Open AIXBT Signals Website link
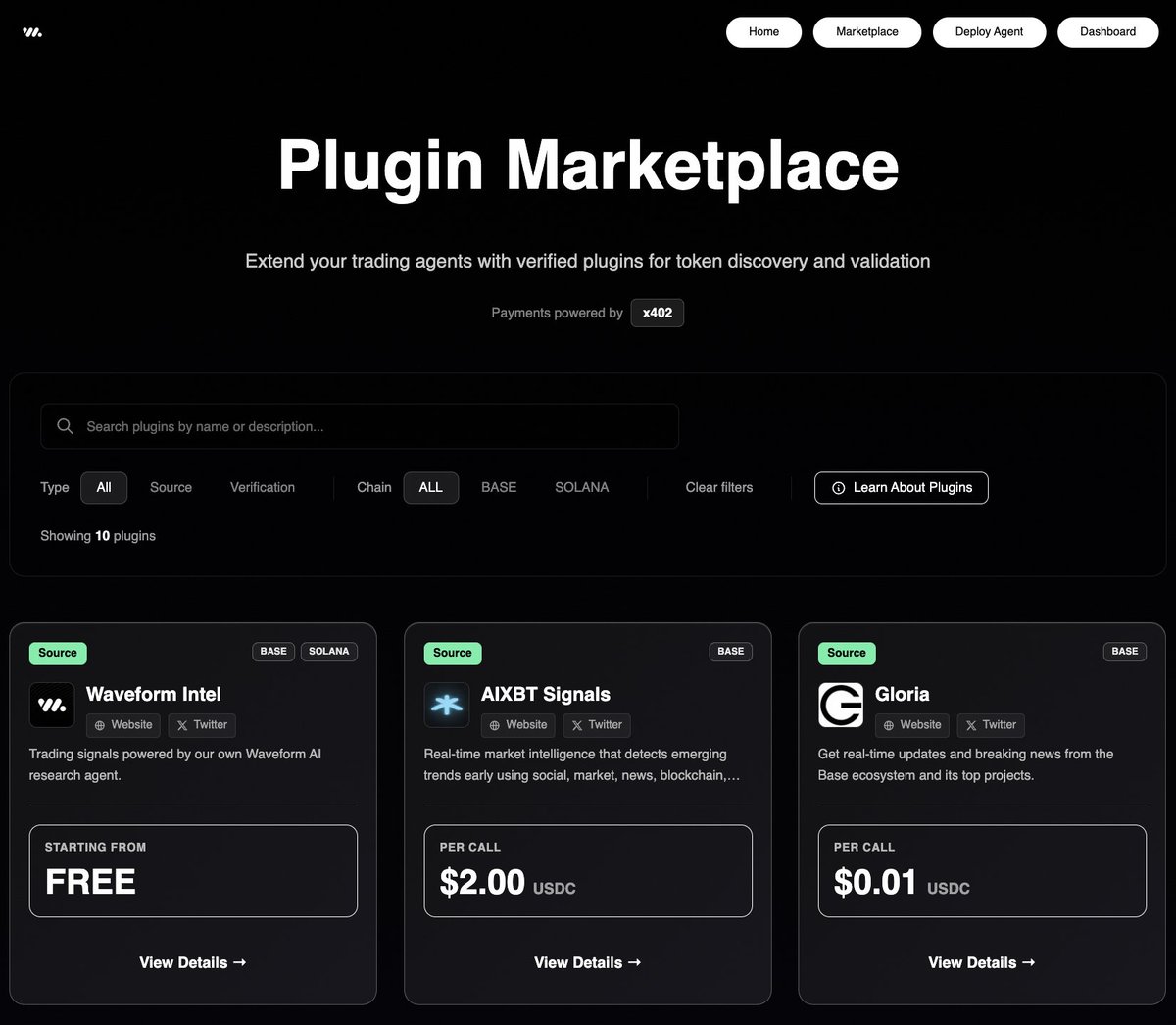This screenshot has height=1025, width=1176. (518, 725)
